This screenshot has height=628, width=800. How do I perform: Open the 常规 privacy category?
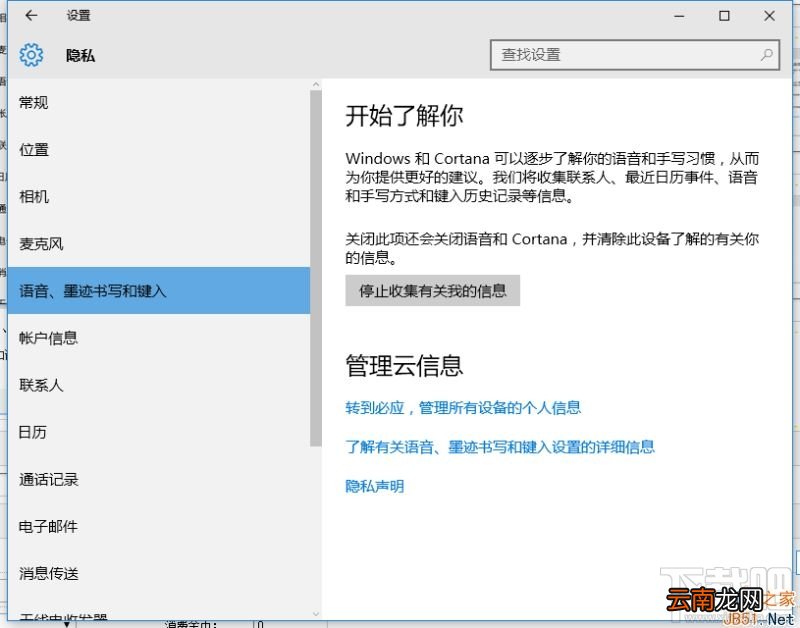pyautogui.click(x=159, y=103)
